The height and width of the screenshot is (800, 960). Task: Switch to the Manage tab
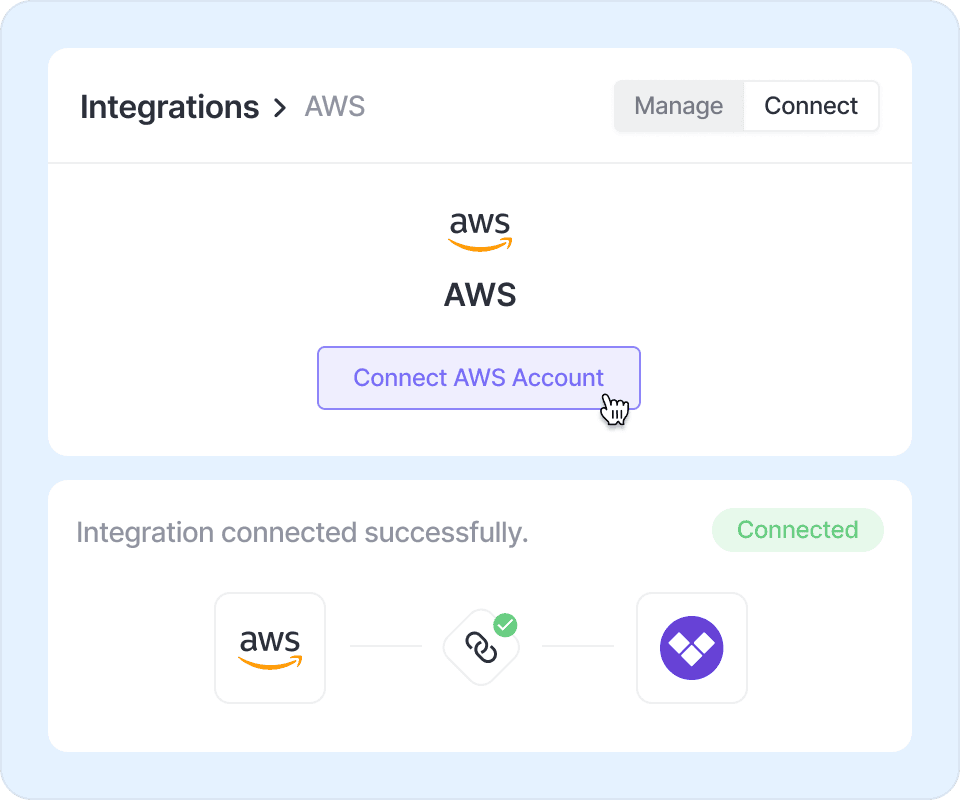[x=679, y=106]
